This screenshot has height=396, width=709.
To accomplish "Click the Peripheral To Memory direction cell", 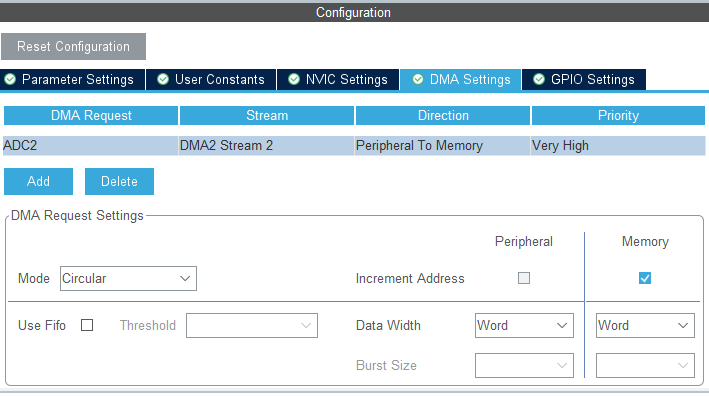I will click(442, 146).
